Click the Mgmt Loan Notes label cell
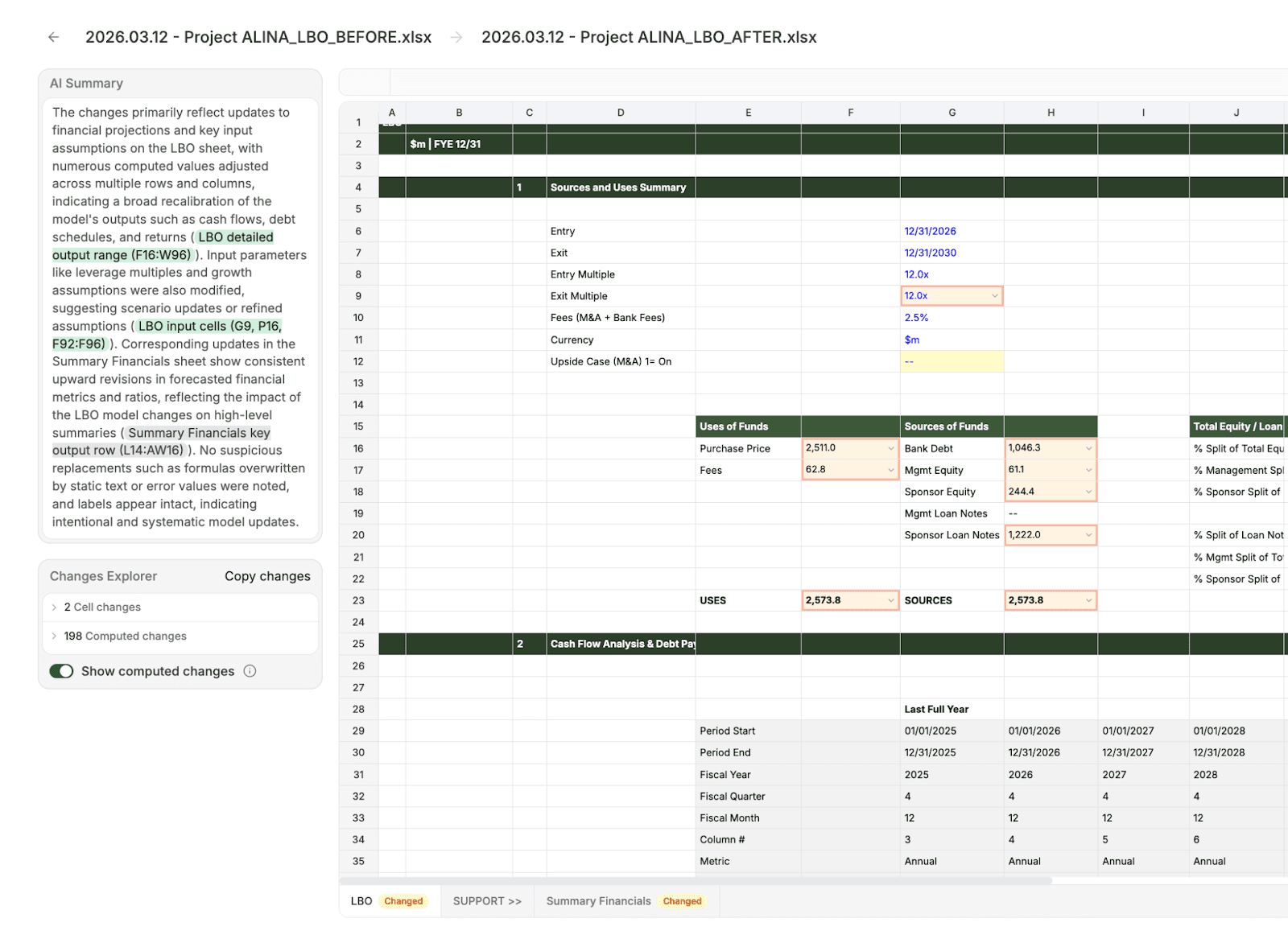 pyautogui.click(x=952, y=513)
